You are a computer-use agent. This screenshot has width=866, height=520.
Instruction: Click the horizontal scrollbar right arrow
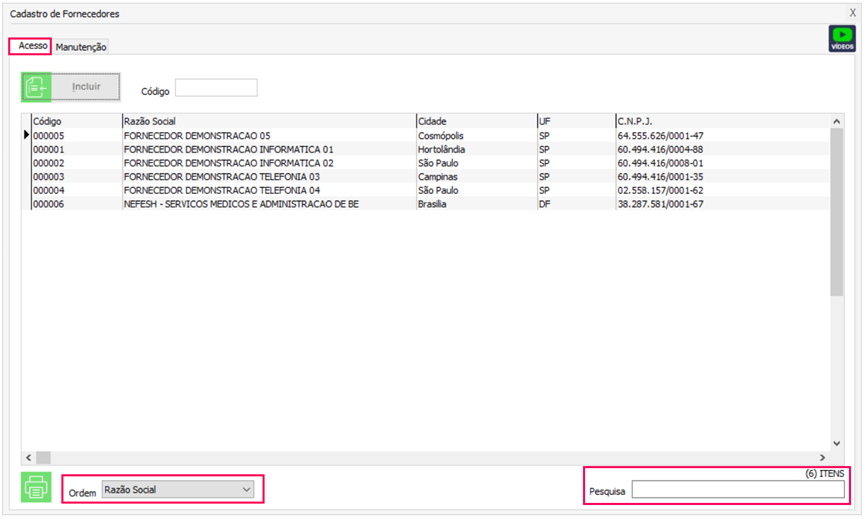[x=823, y=457]
